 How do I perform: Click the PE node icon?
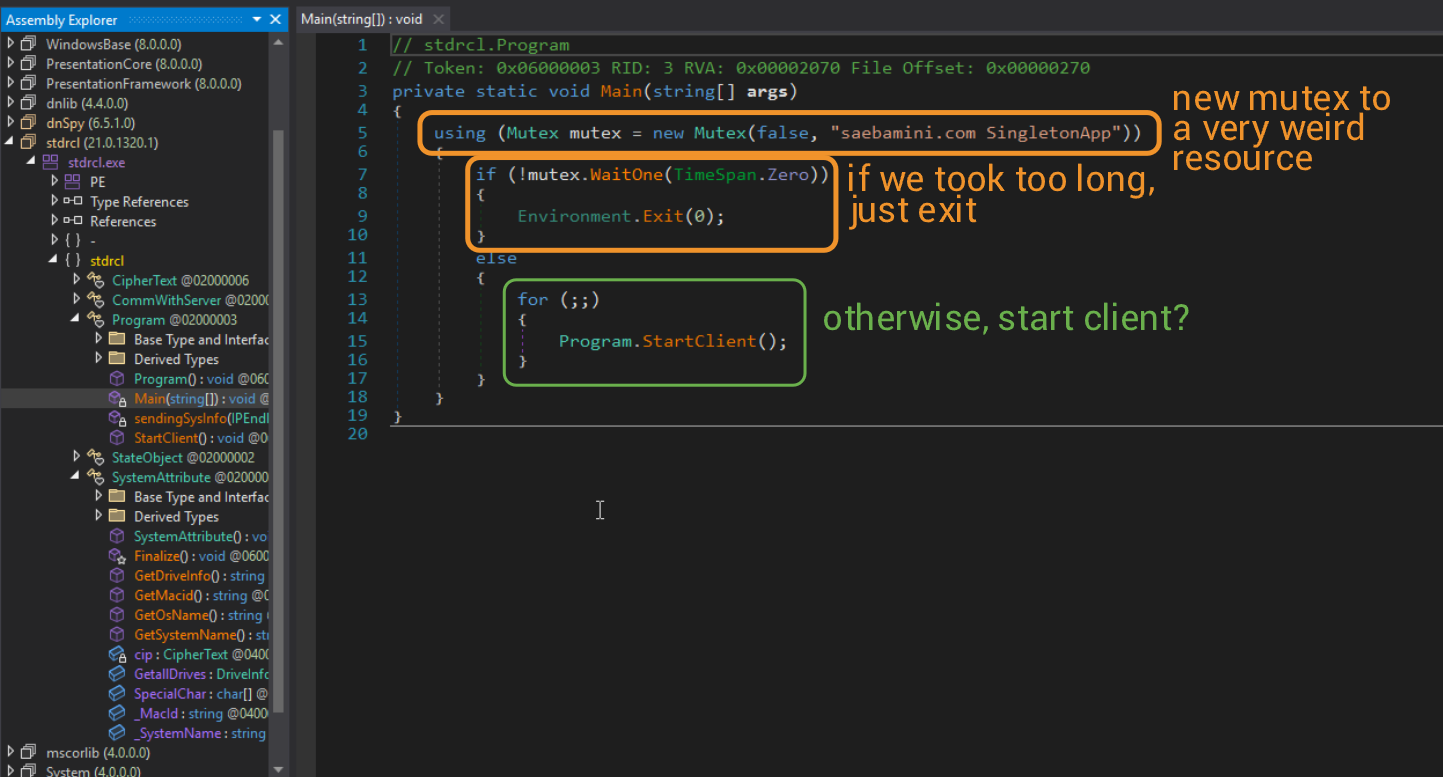[72, 182]
